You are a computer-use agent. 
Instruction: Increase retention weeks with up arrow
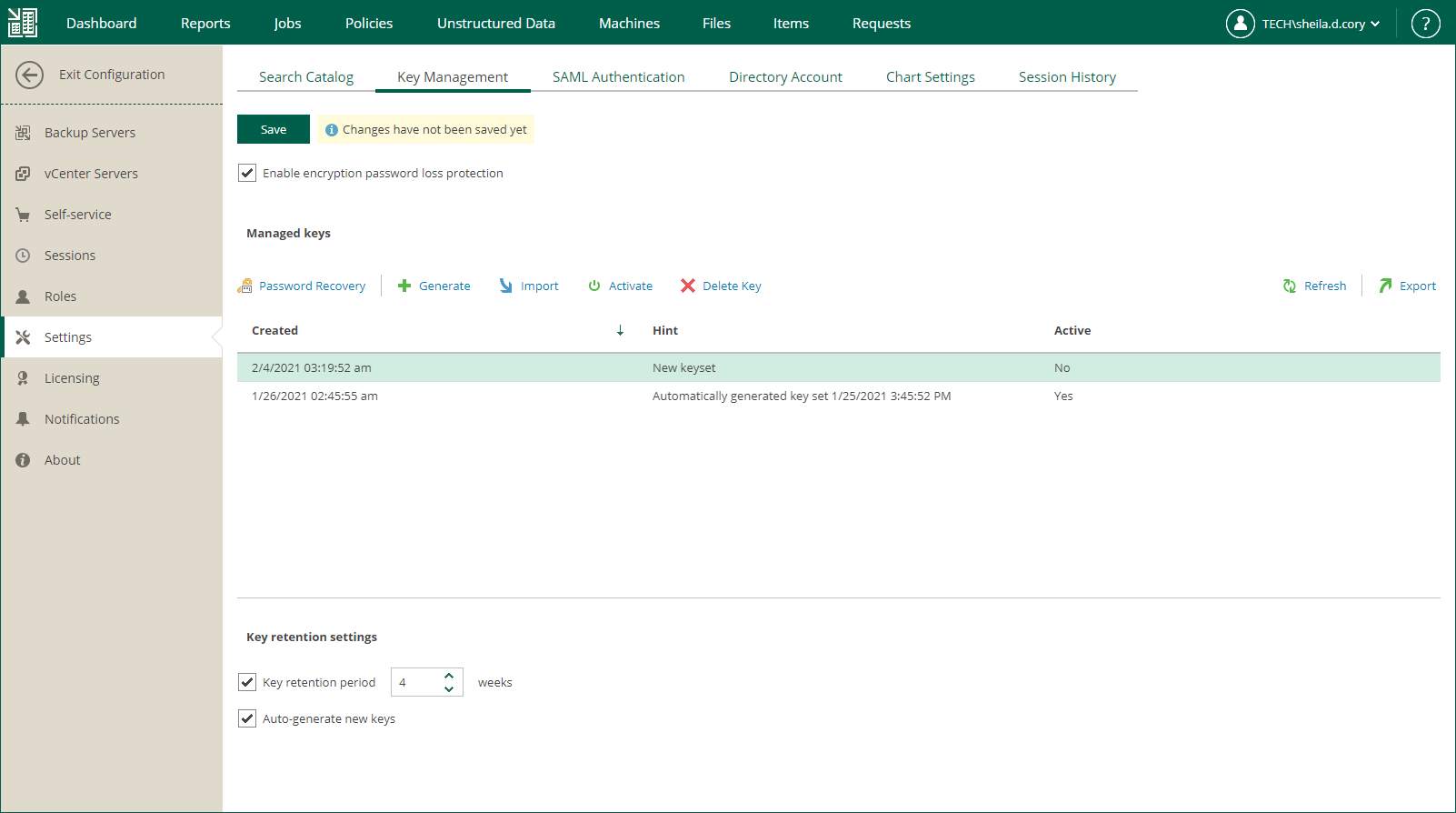click(x=449, y=676)
